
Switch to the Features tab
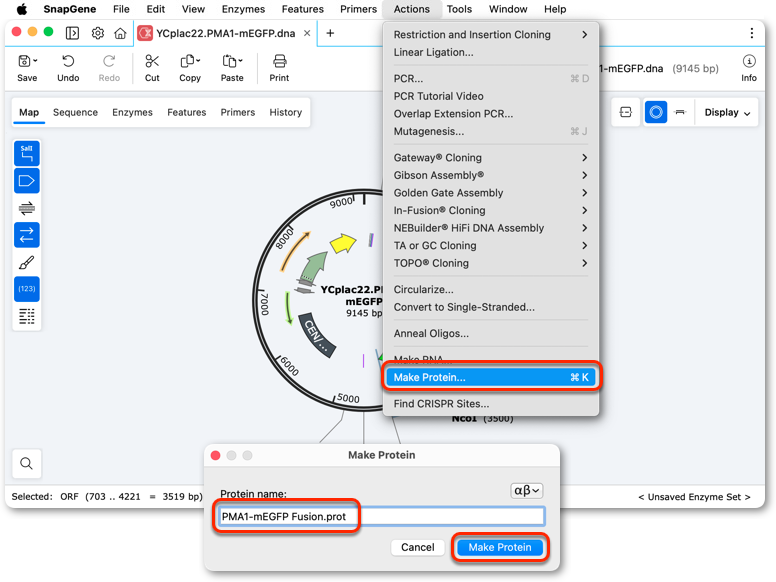point(187,112)
